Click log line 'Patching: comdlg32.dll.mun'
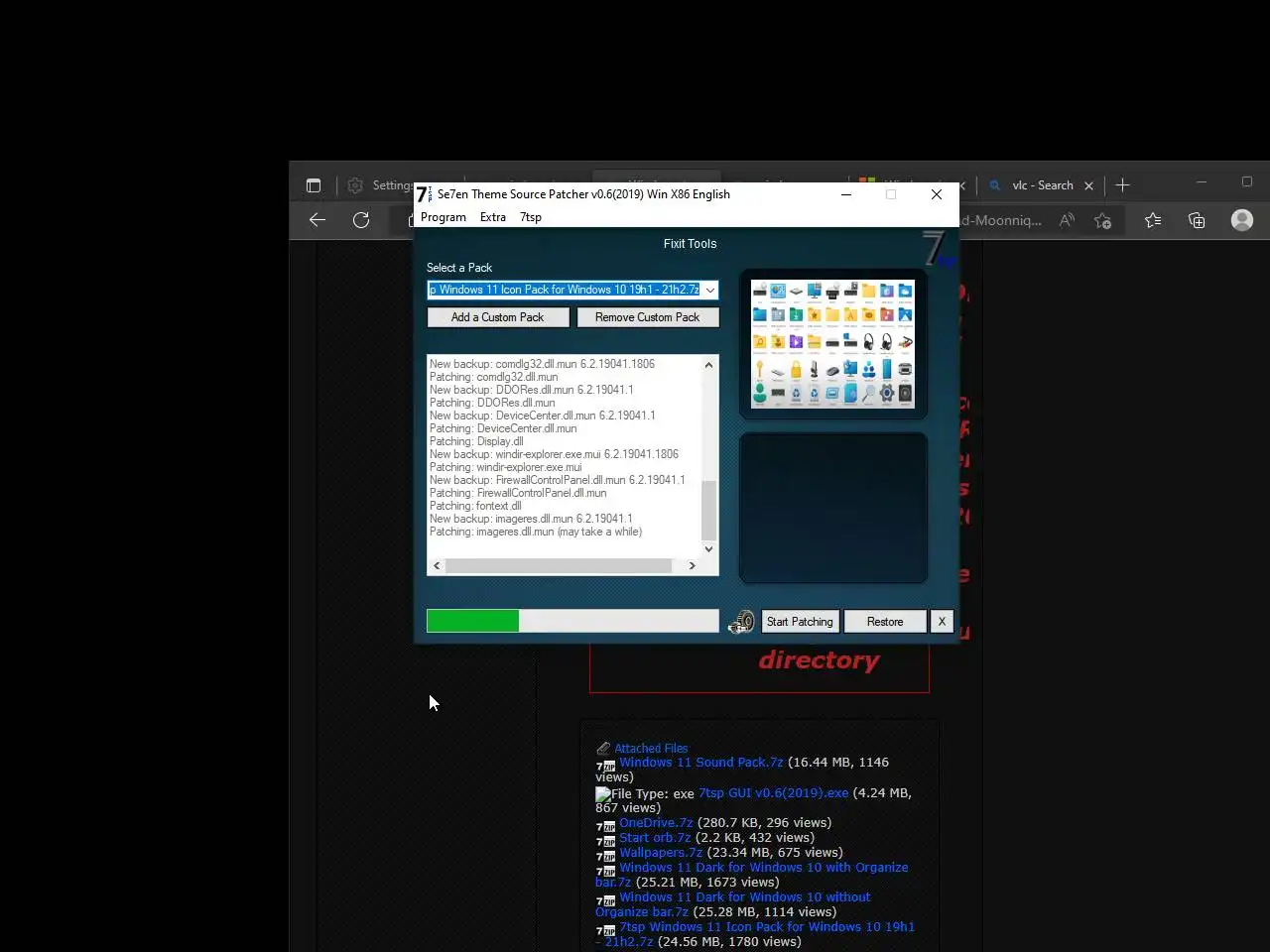The image size is (1270, 952). tap(493, 377)
